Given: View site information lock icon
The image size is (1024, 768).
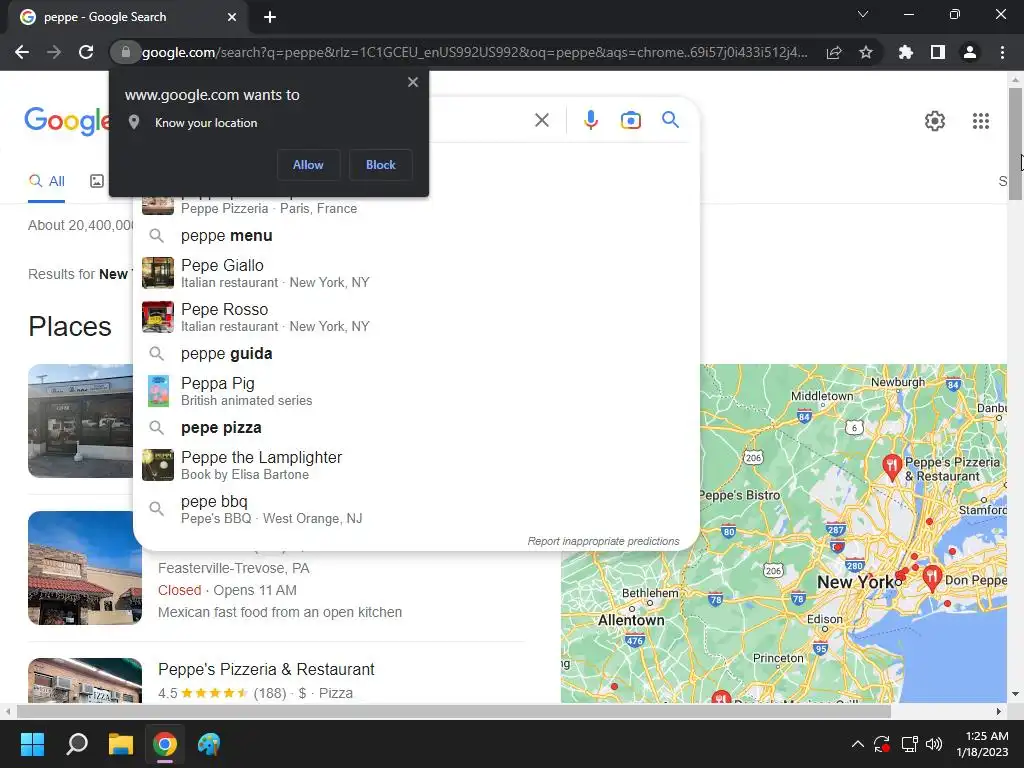Looking at the screenshot, I should pos(126,52).
